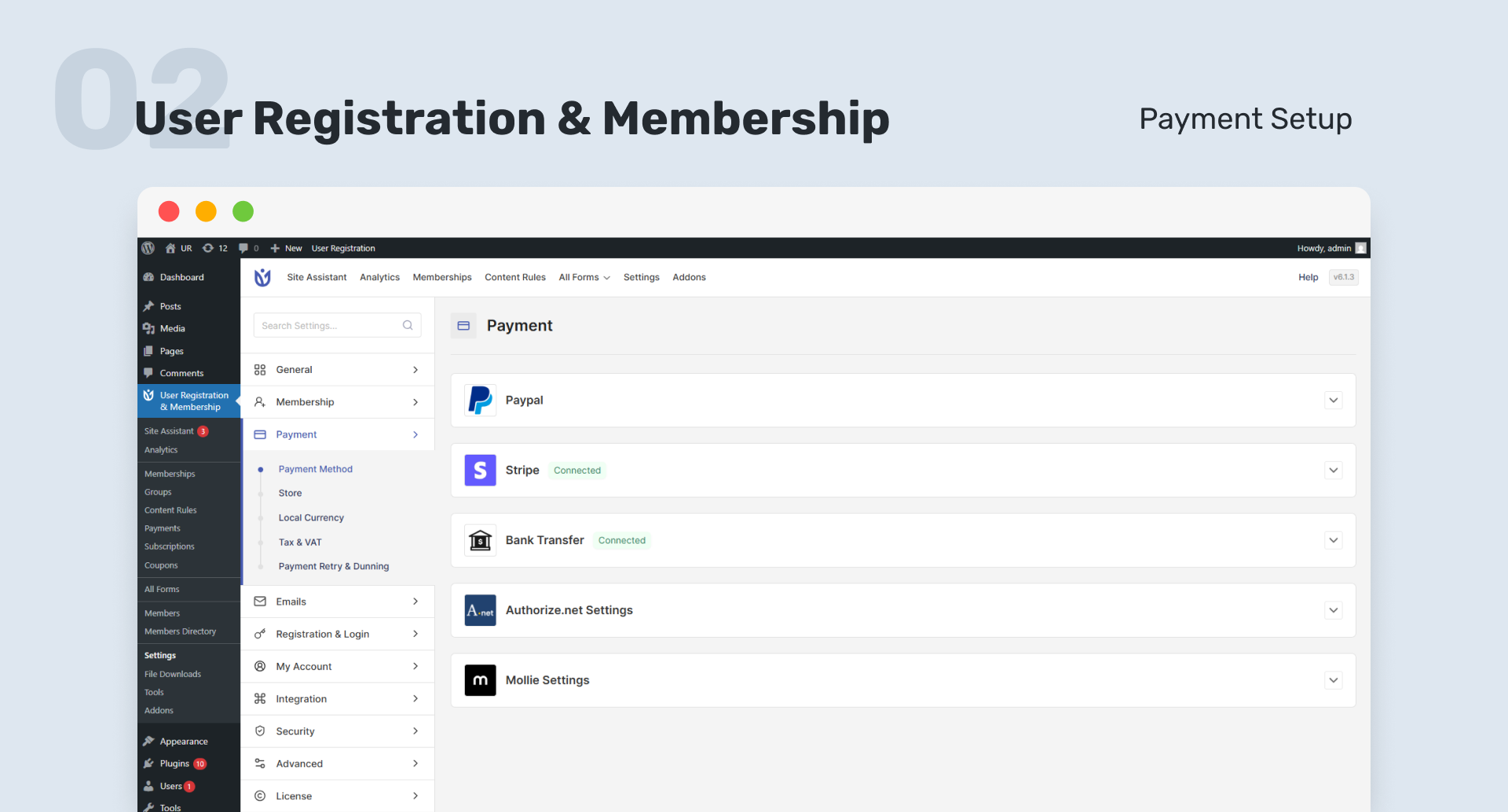Click the Stripe logo icon
Image resolution: width=1508 pixels, height=812 pixels.
(x=480, y=470)
